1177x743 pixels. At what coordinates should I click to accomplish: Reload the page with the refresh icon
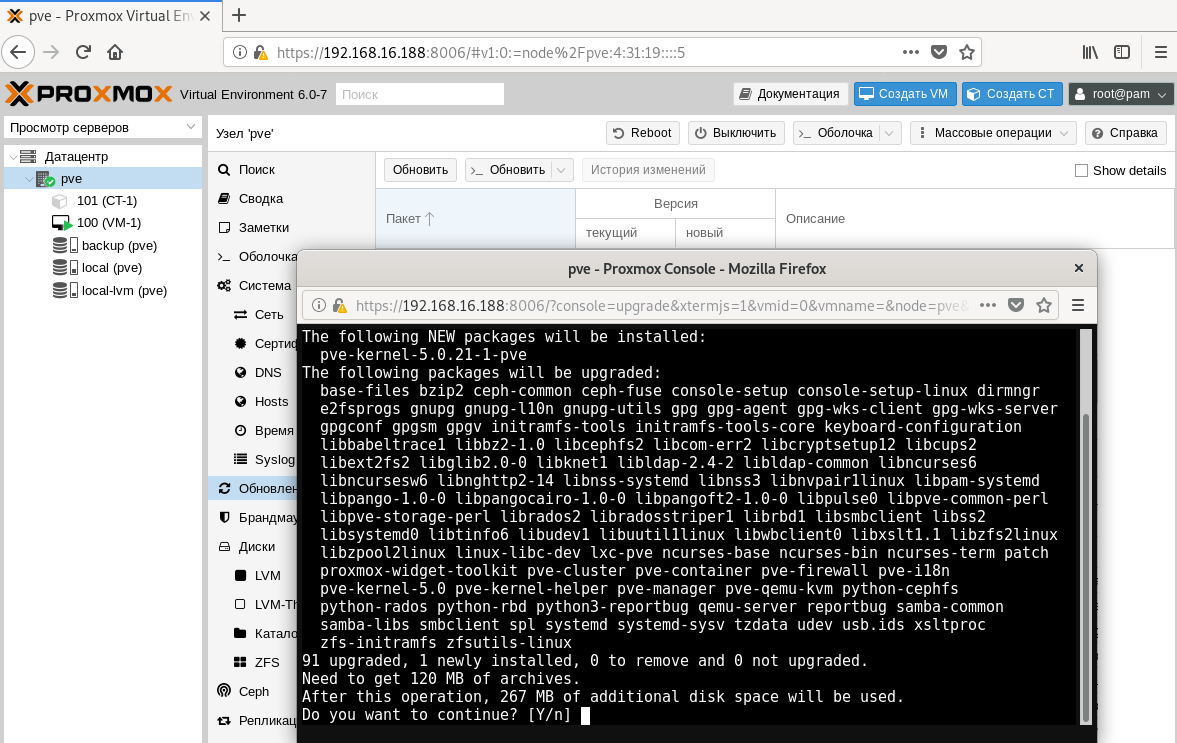pyautogui.click(x=84, y=52)
